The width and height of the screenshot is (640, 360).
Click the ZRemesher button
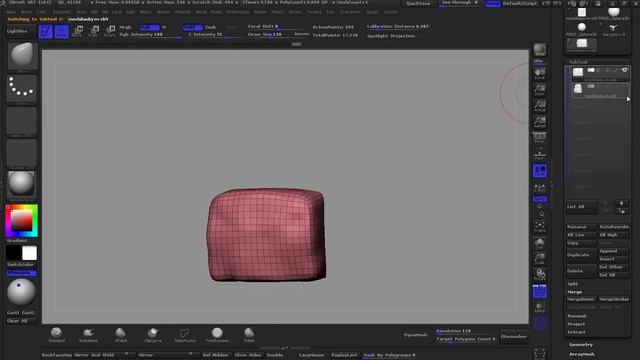[x=513, y=337]
